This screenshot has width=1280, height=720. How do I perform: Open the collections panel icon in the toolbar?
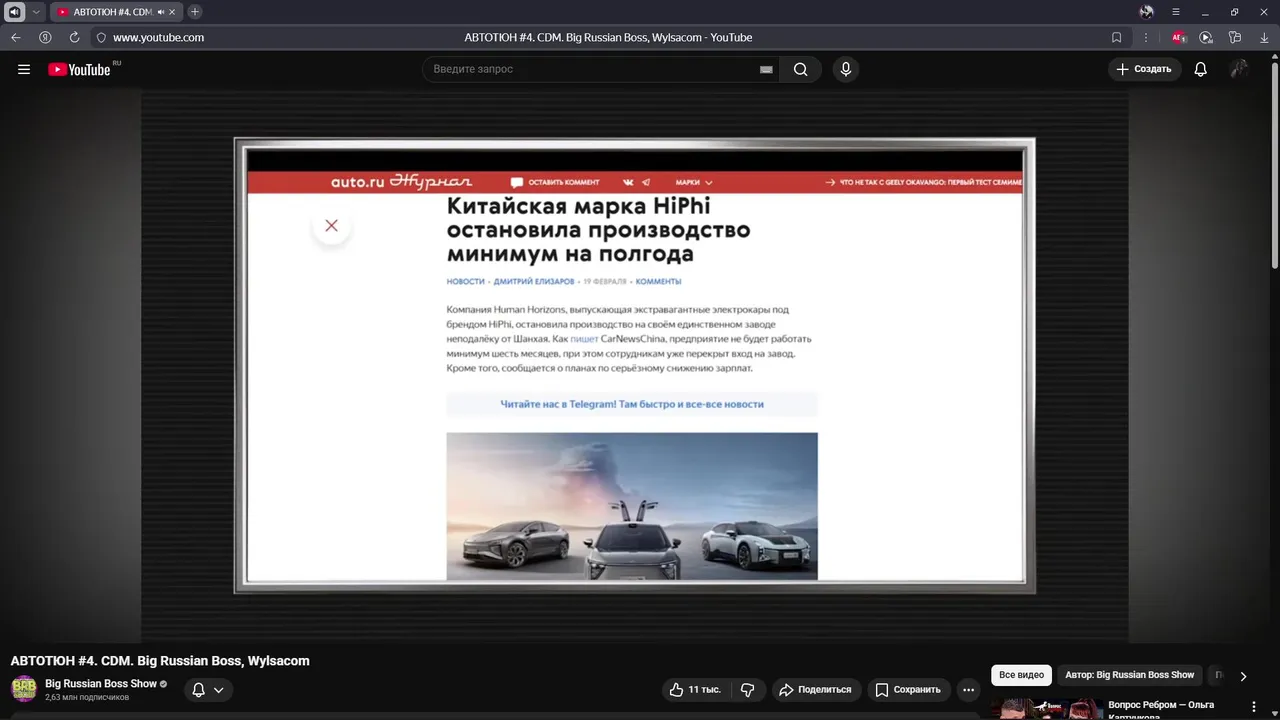click(1235, 37)
